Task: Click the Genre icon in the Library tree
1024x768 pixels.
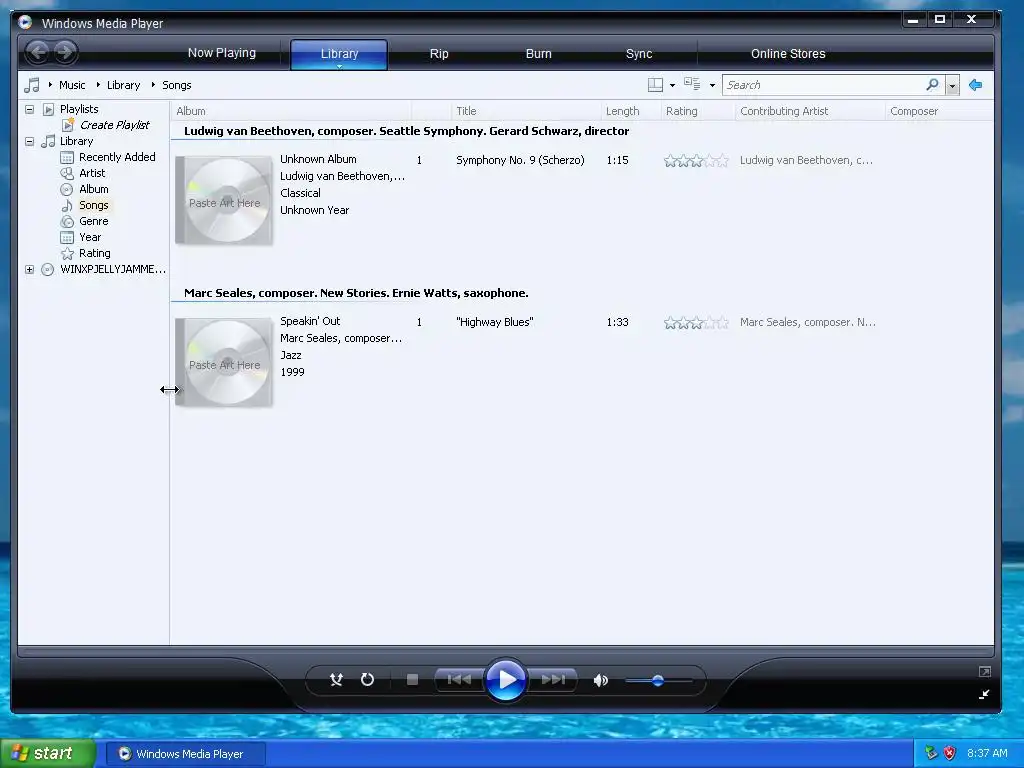Action: click(x=67, y=221)
